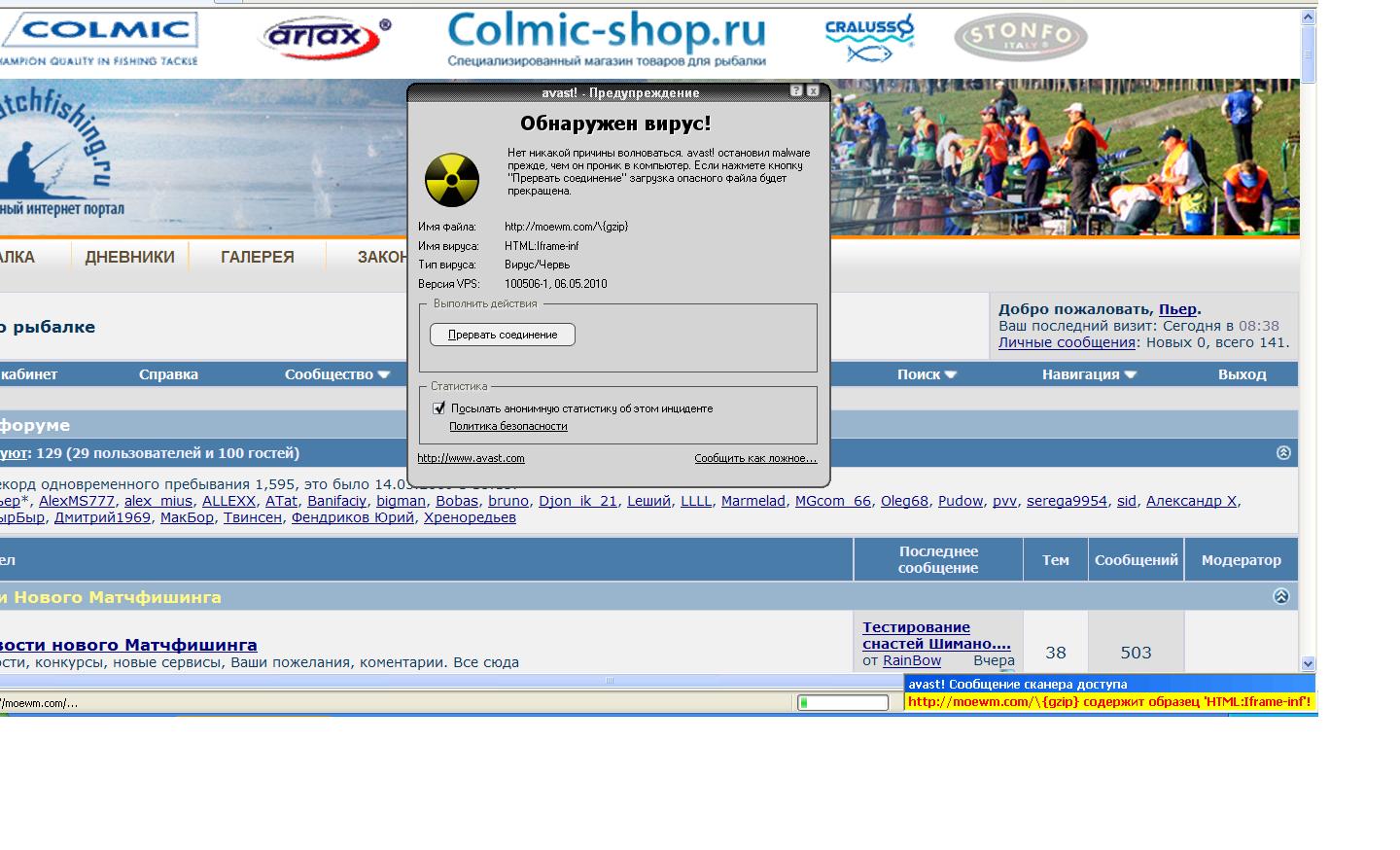Open Политика безопасности link
Image resolution: width=1400 pixels, height=850 pixels.
point(507,426)
